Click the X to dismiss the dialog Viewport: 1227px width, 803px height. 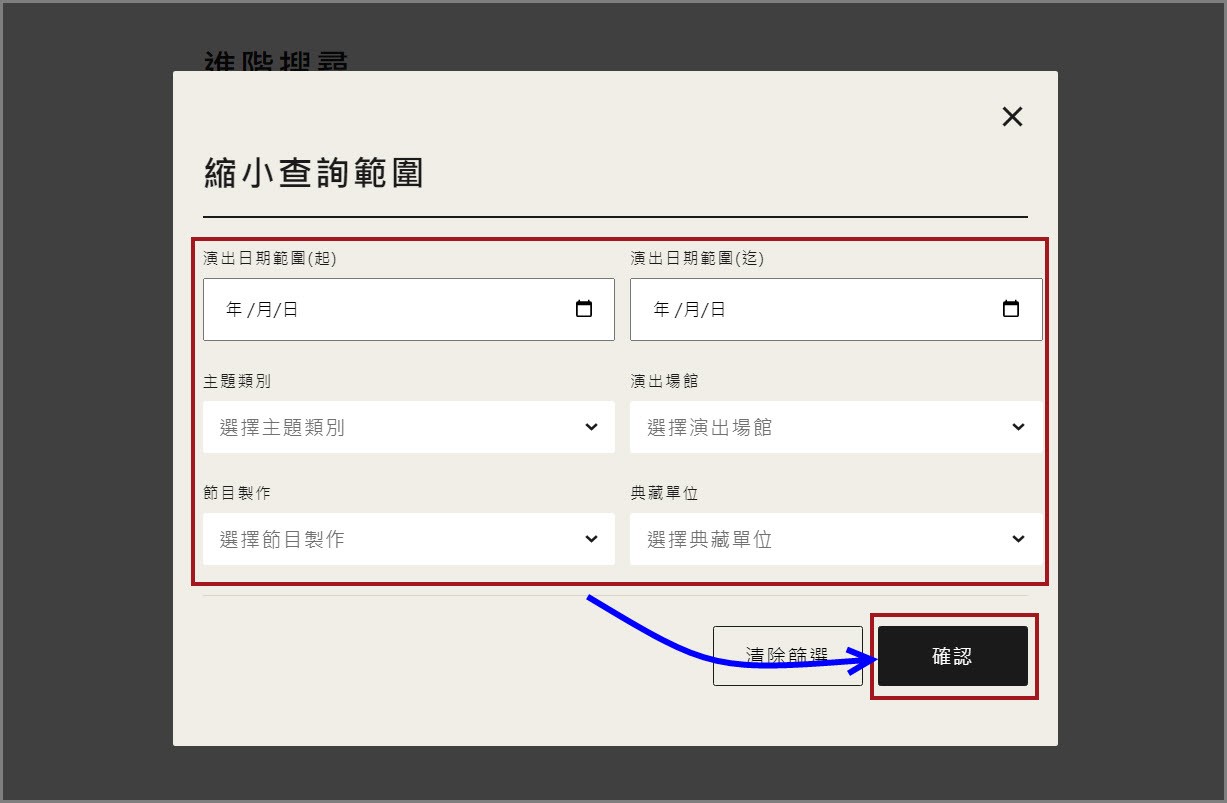point(1012,116)
